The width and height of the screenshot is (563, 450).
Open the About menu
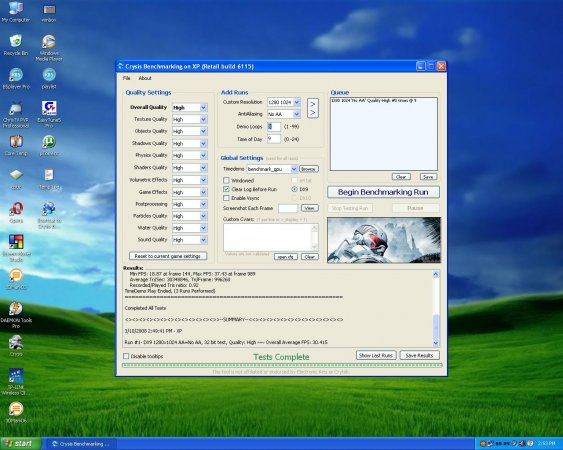pyautogui.click(x=145, y=78)
